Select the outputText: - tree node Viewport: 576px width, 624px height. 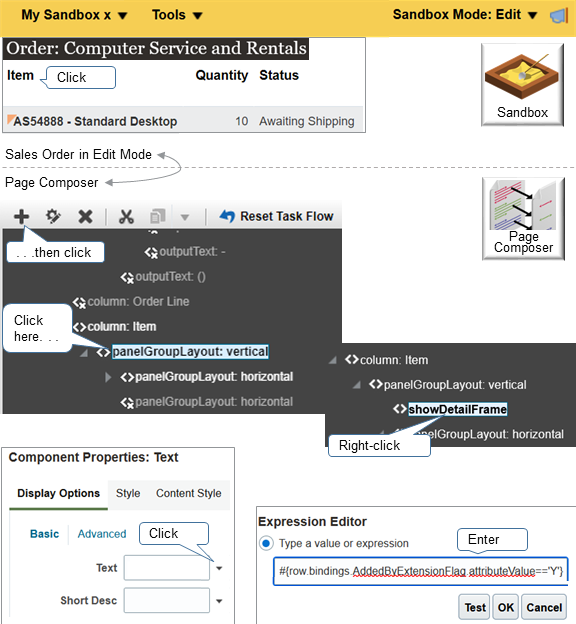coord(192,252)
